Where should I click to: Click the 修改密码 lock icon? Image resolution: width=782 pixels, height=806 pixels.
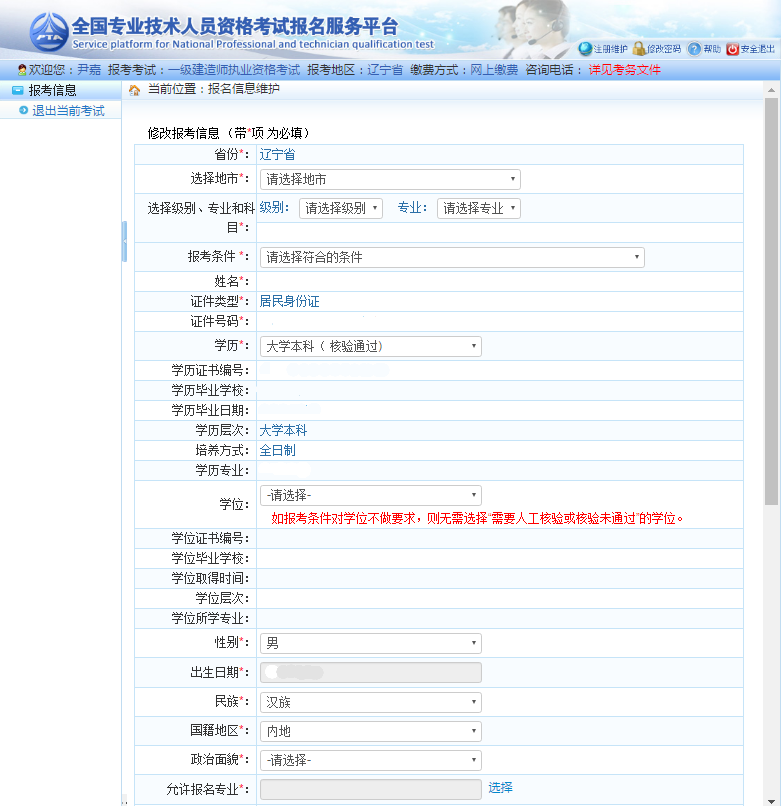[639, 48]
